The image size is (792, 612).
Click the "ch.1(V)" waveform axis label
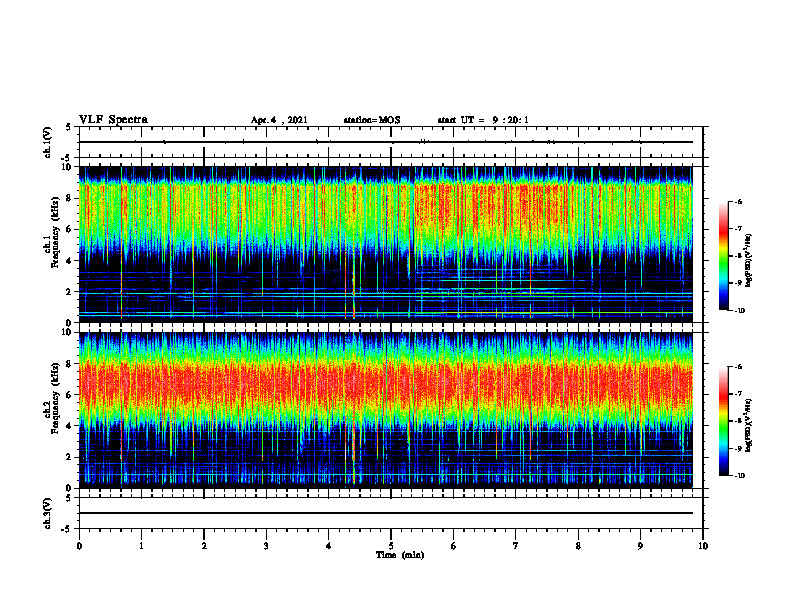[48, 142]
